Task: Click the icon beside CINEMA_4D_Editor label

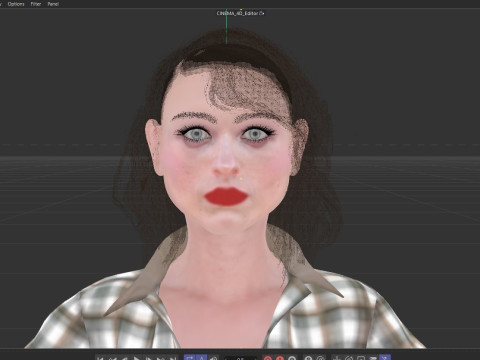Action: [262, 13]
